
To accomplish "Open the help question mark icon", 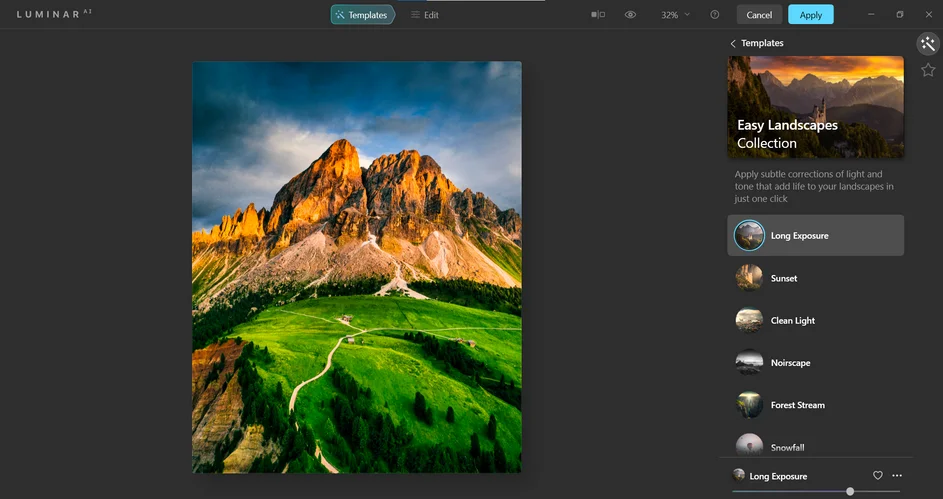I will point(715,15).
